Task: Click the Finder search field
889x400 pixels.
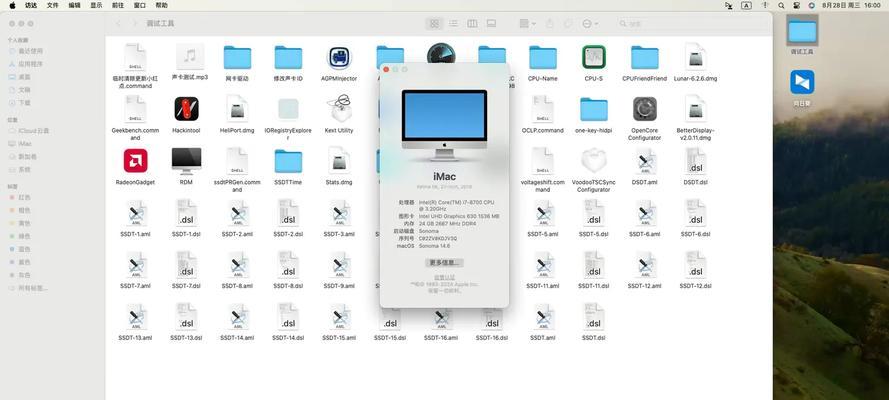Action: click(x=691, y=23)
